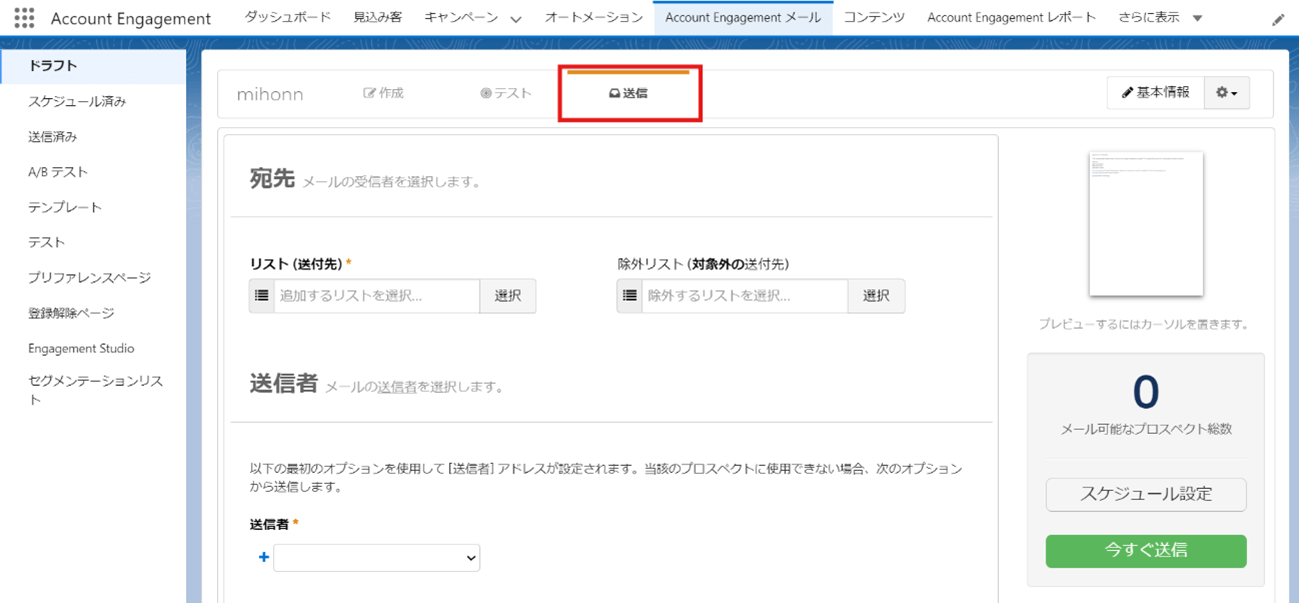
Task: Click 選択 button for リスト (送付先)
Action: pyautogui.click(x=508, y=296)
